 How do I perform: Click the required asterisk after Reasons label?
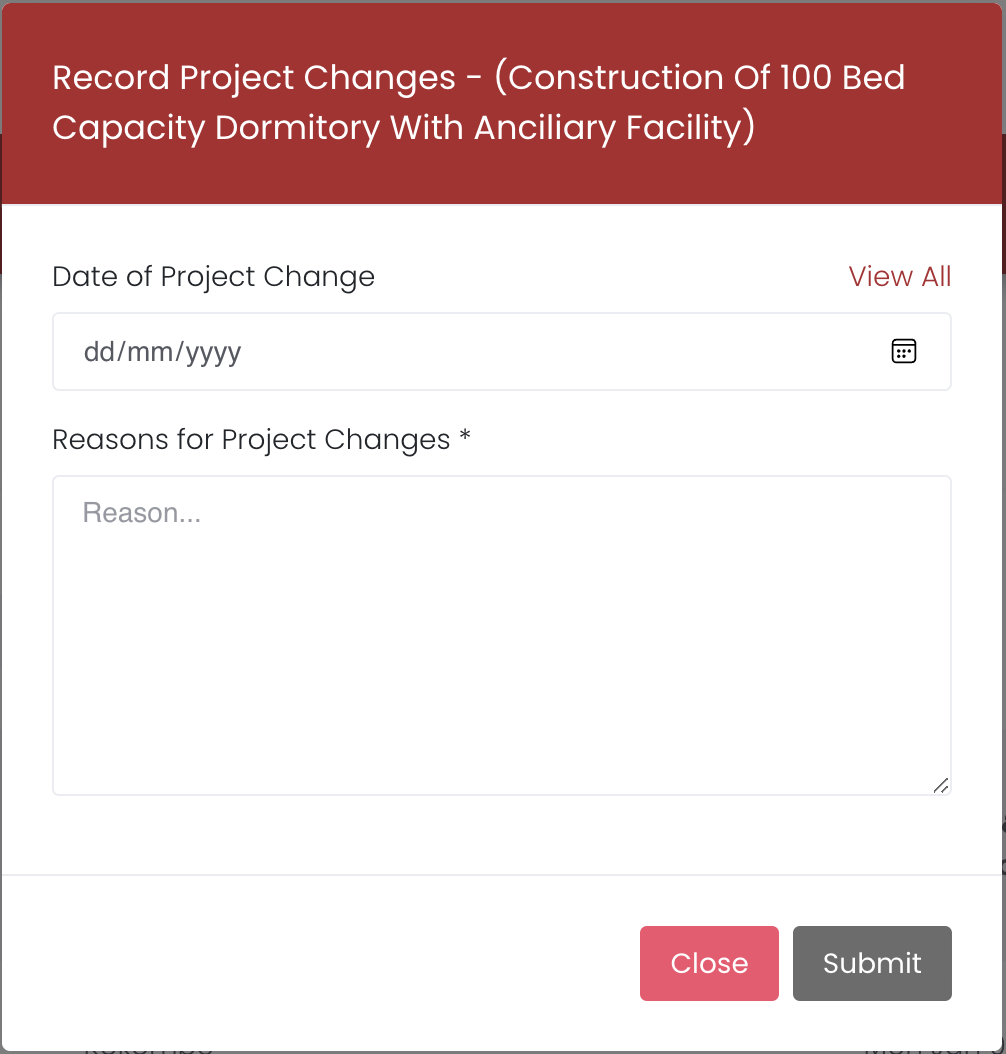(x=465, y=439)
